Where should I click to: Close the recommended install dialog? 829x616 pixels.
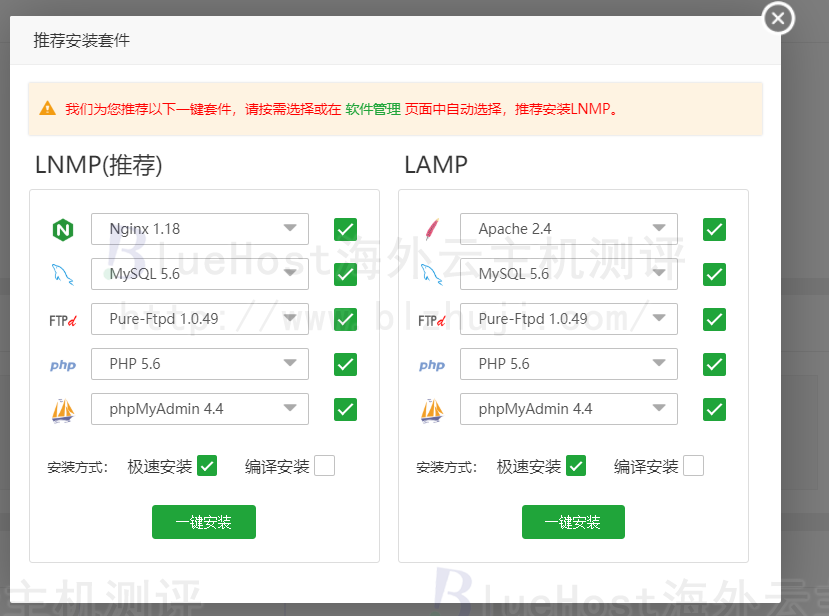pos(778,19)
